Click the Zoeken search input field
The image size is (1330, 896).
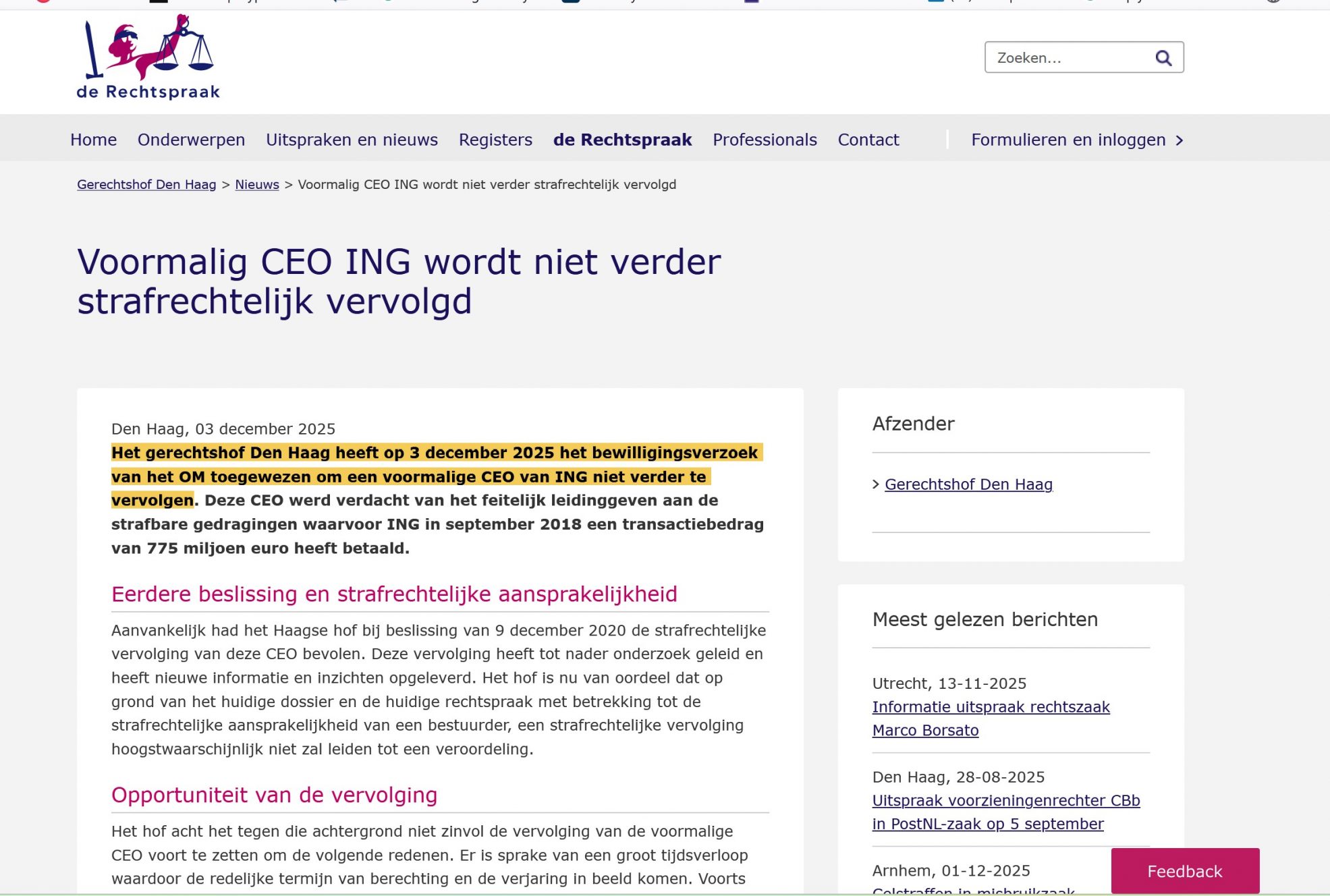click(x=1070, y=58)
